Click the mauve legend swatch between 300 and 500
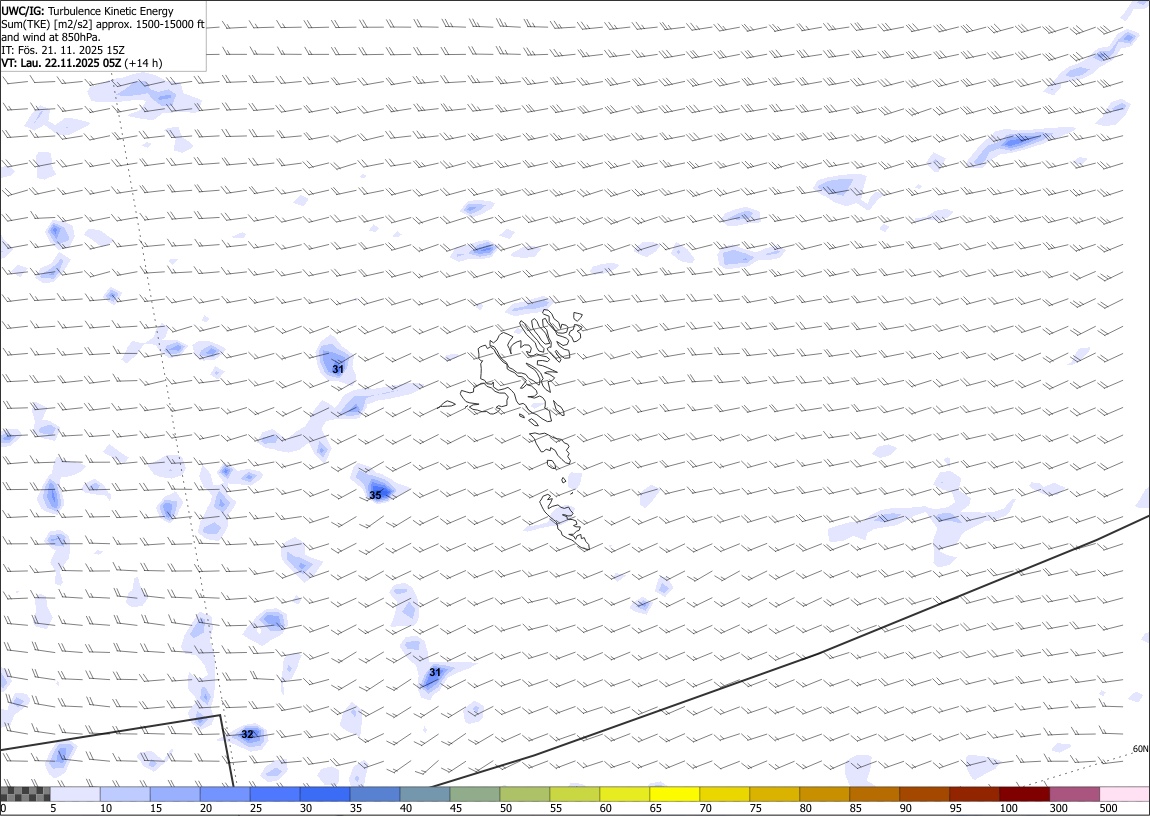Screen dimensions: 1150x816 [x=1074, y=794]
